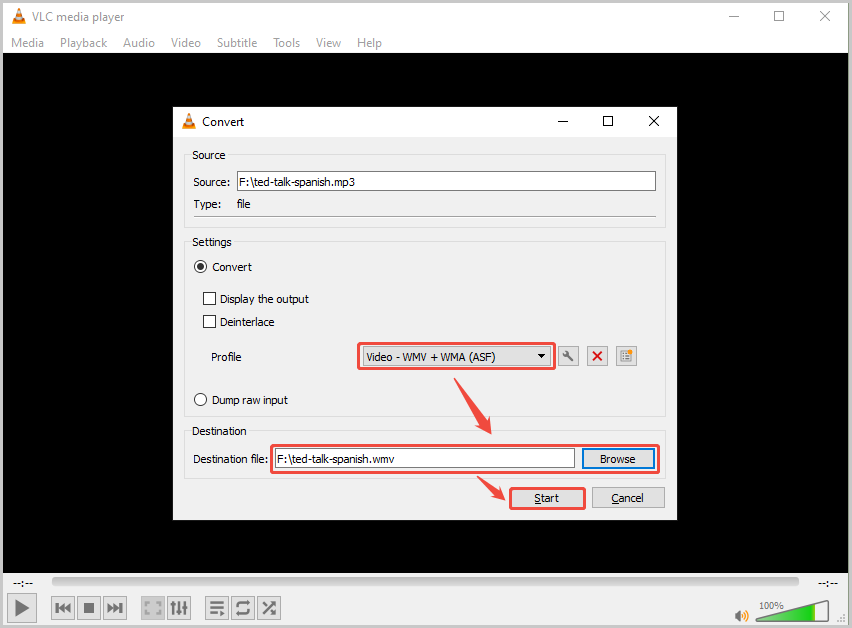Screen dimensions: 852x628
Task: Open the Profile dropdown list
Action: tap(456, 356)
